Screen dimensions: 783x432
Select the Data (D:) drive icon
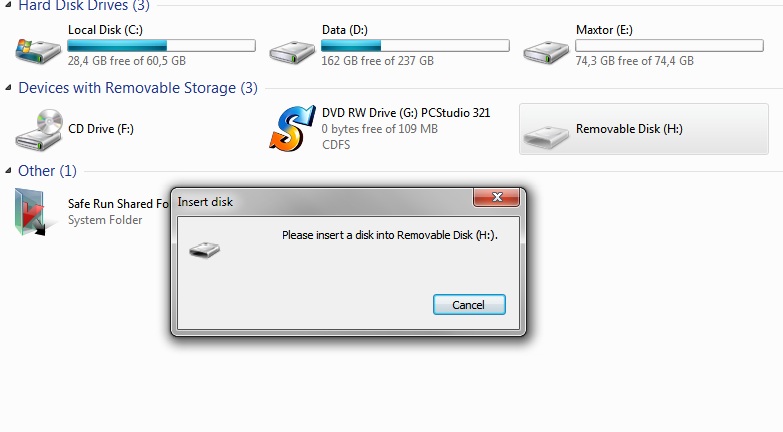[292, 48]
